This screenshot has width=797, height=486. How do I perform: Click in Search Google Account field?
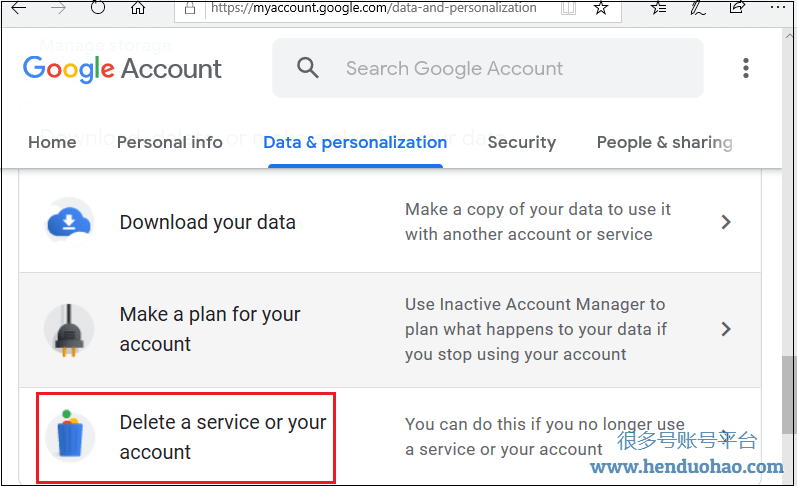point(500,68)
